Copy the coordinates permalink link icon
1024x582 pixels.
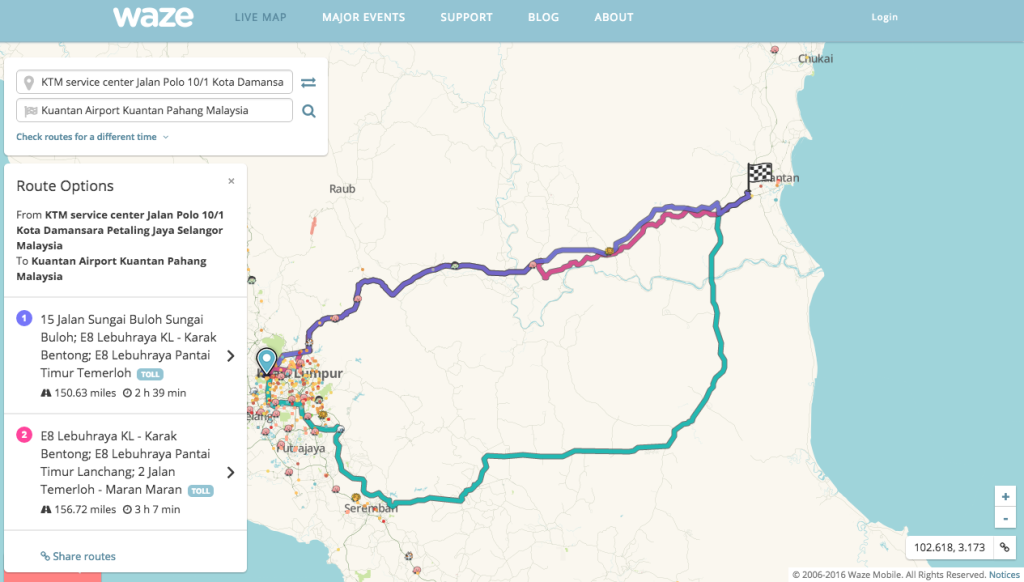click(1004, 547)
